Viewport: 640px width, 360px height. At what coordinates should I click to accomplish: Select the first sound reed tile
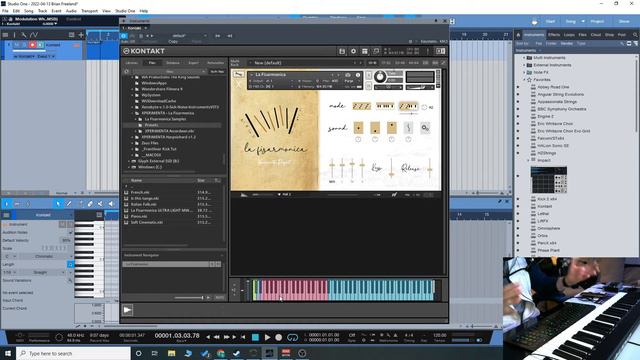(x=358, y=128)
